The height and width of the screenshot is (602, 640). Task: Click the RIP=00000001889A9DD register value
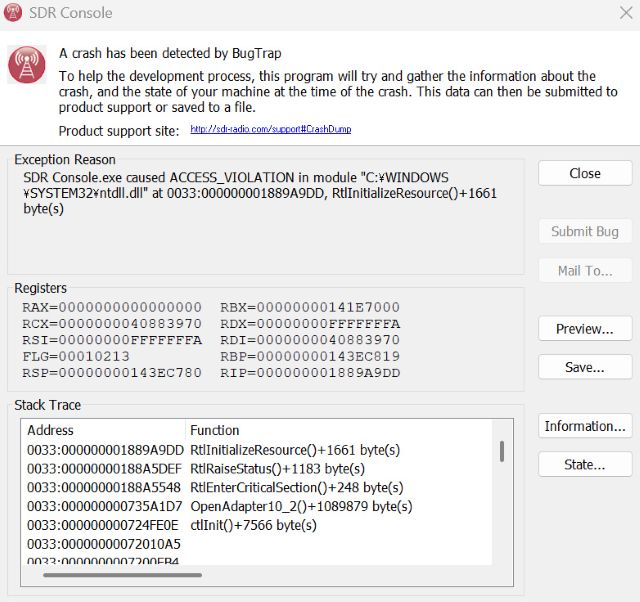pyautogui.click(x=310, y=373)
